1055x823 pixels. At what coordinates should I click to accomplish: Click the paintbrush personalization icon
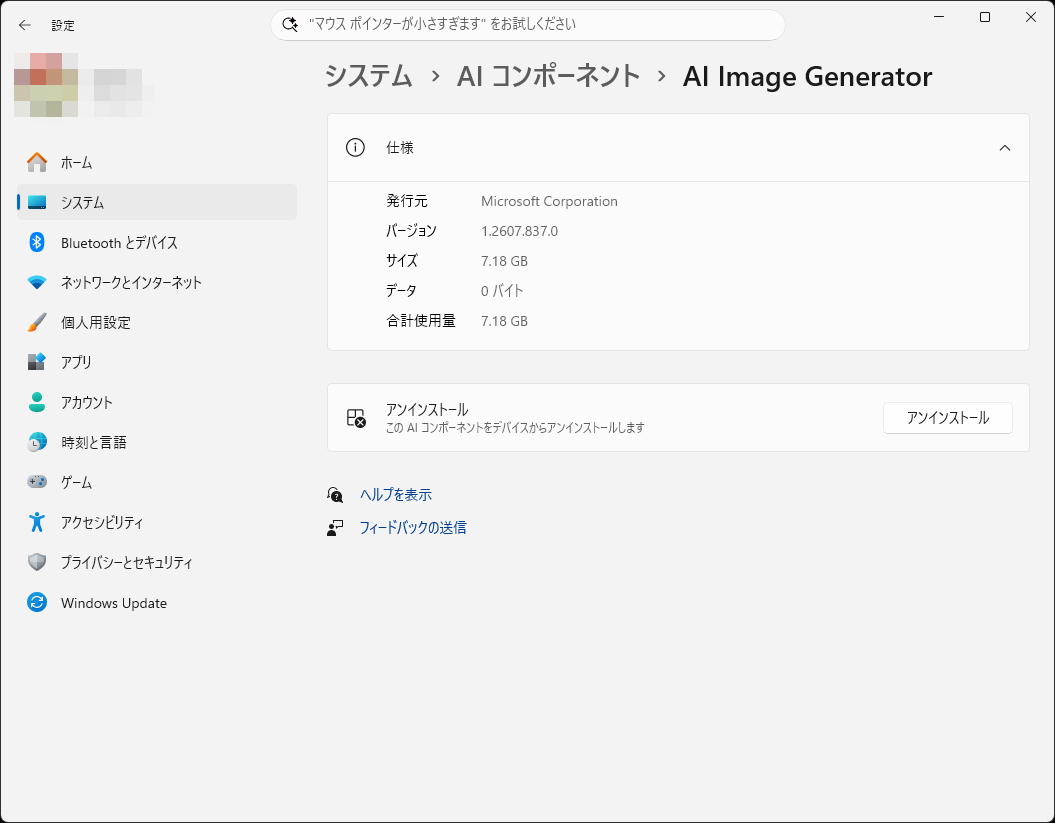(x=37, y=322)
